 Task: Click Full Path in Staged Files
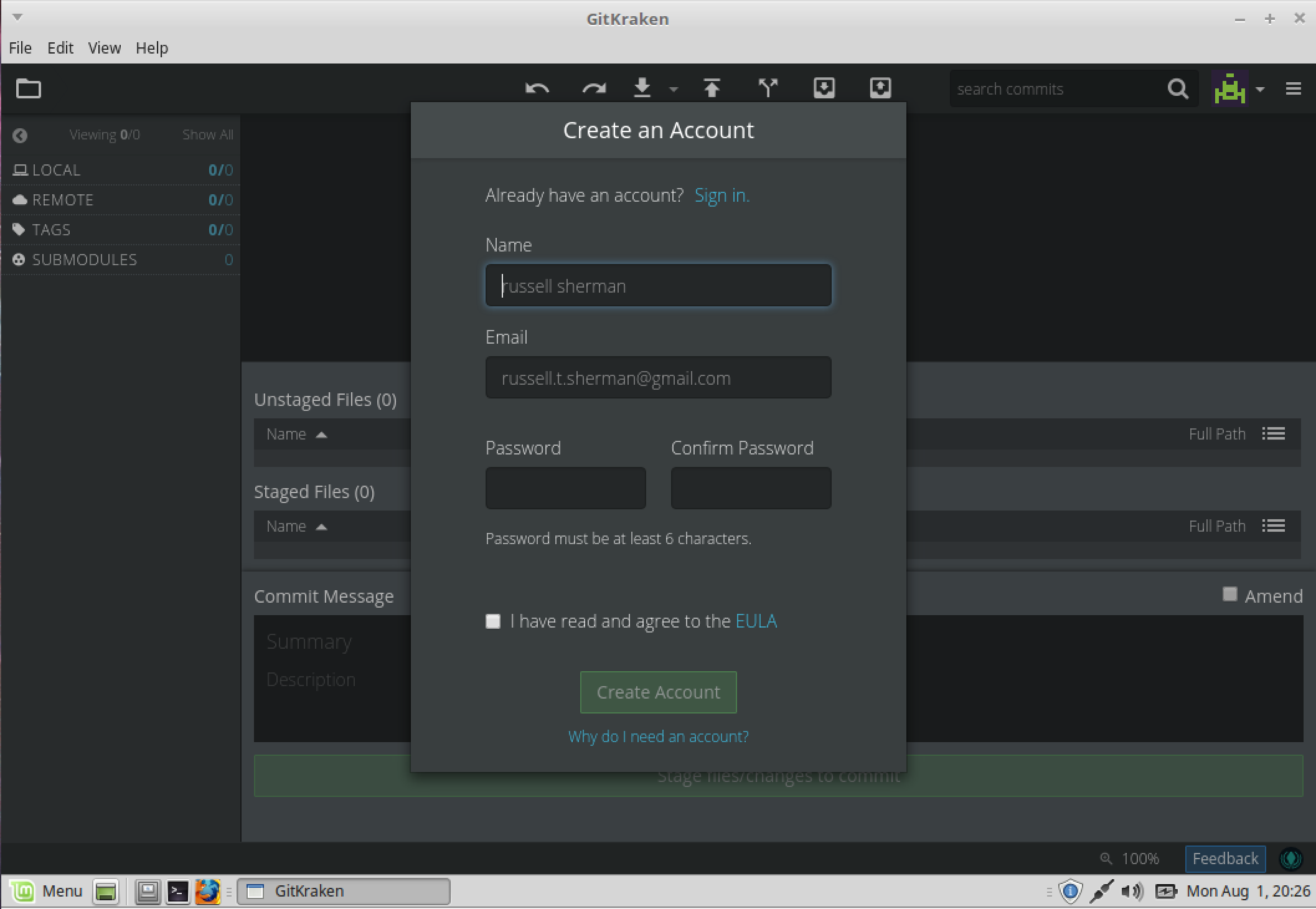1217,526
